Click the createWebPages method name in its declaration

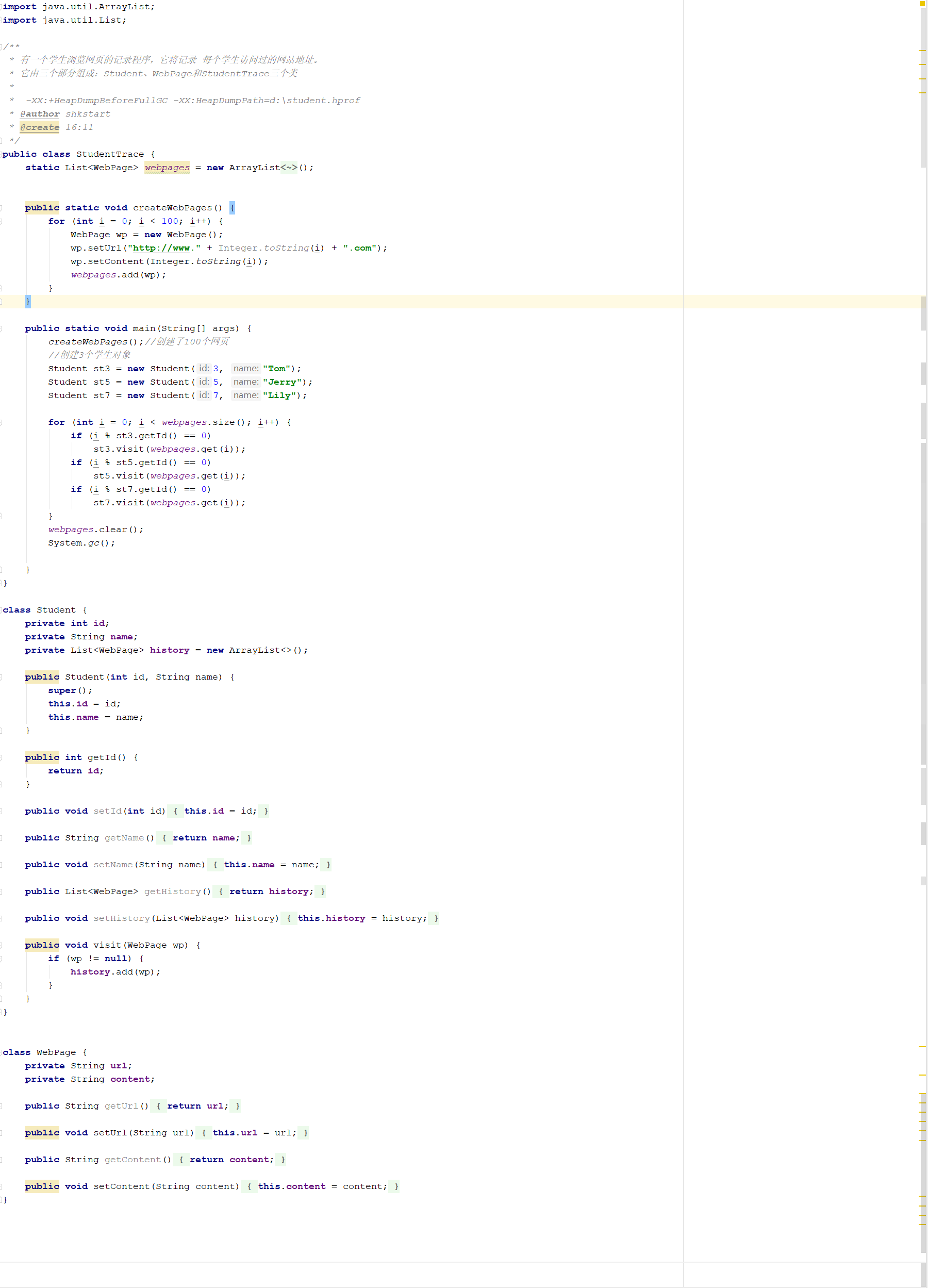point(172,208)
